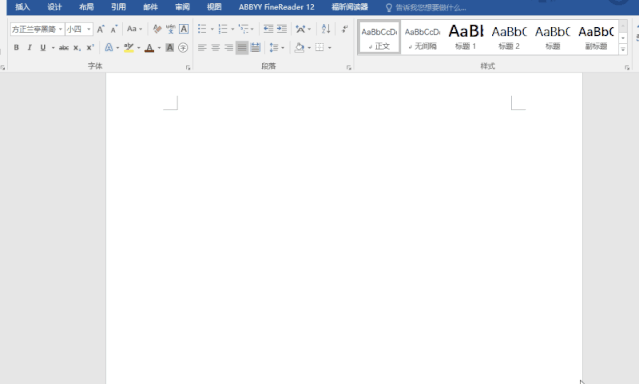Toggle distributed alignment
639x384 pixels.
pyautogui.click(x=256, y=48)
